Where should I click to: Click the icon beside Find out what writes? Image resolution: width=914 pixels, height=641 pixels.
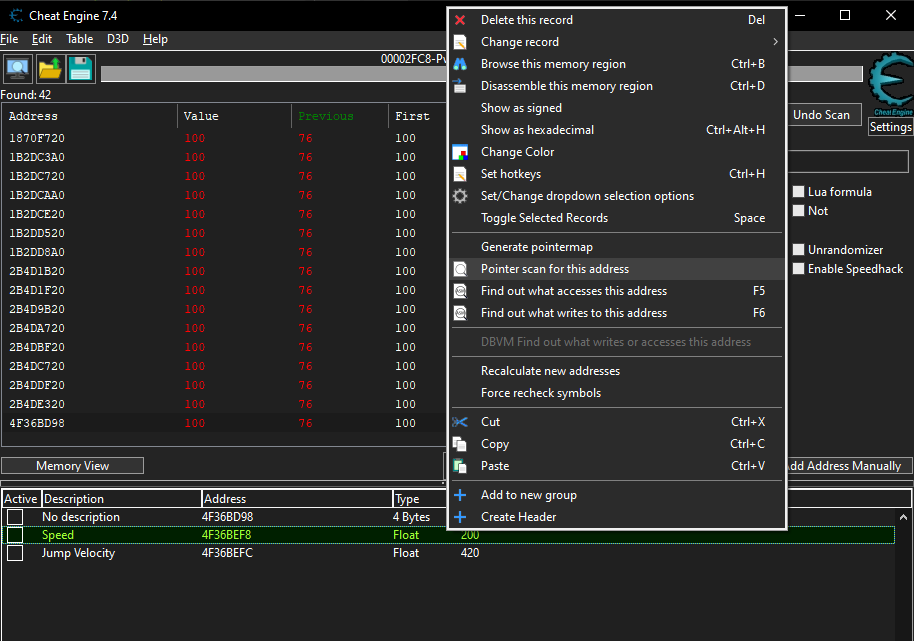pyautogui.click(x=460, y=313)
